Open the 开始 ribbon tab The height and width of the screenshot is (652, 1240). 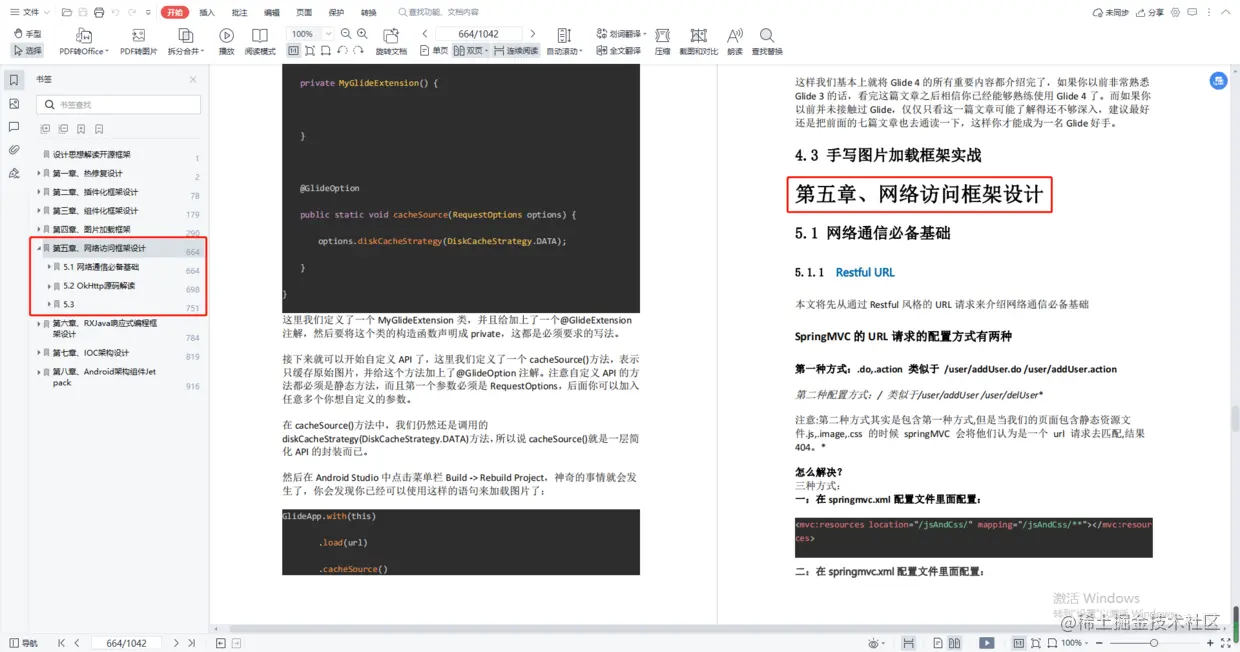[175, 12]
